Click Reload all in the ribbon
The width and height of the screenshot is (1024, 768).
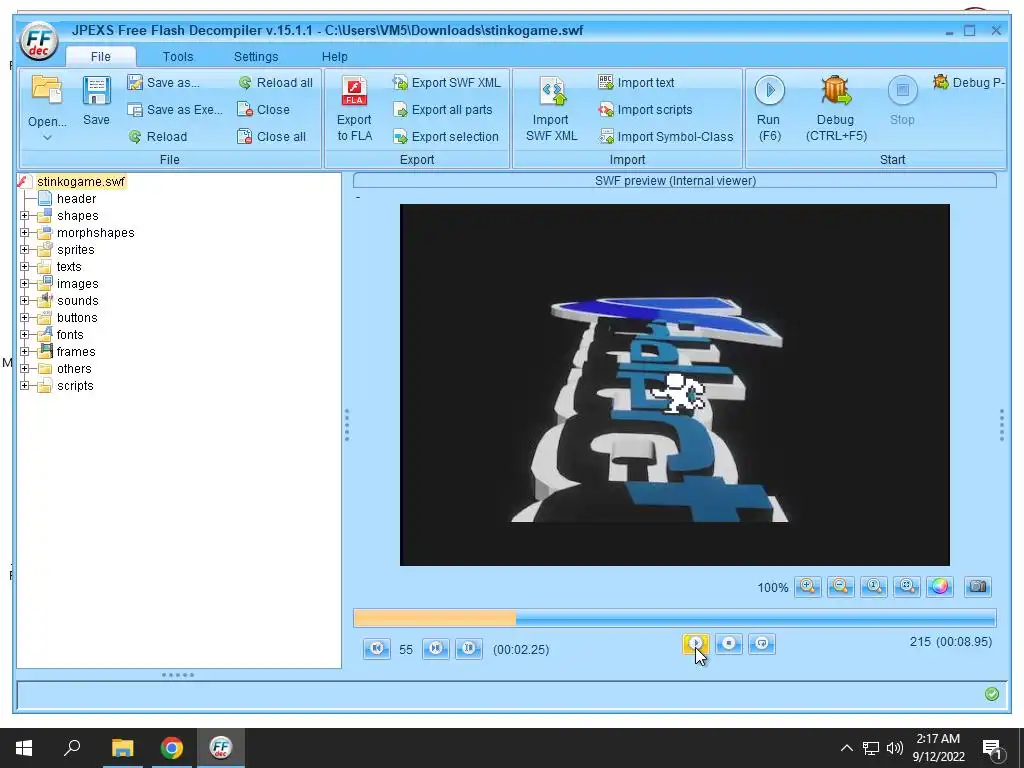[276, 82]
